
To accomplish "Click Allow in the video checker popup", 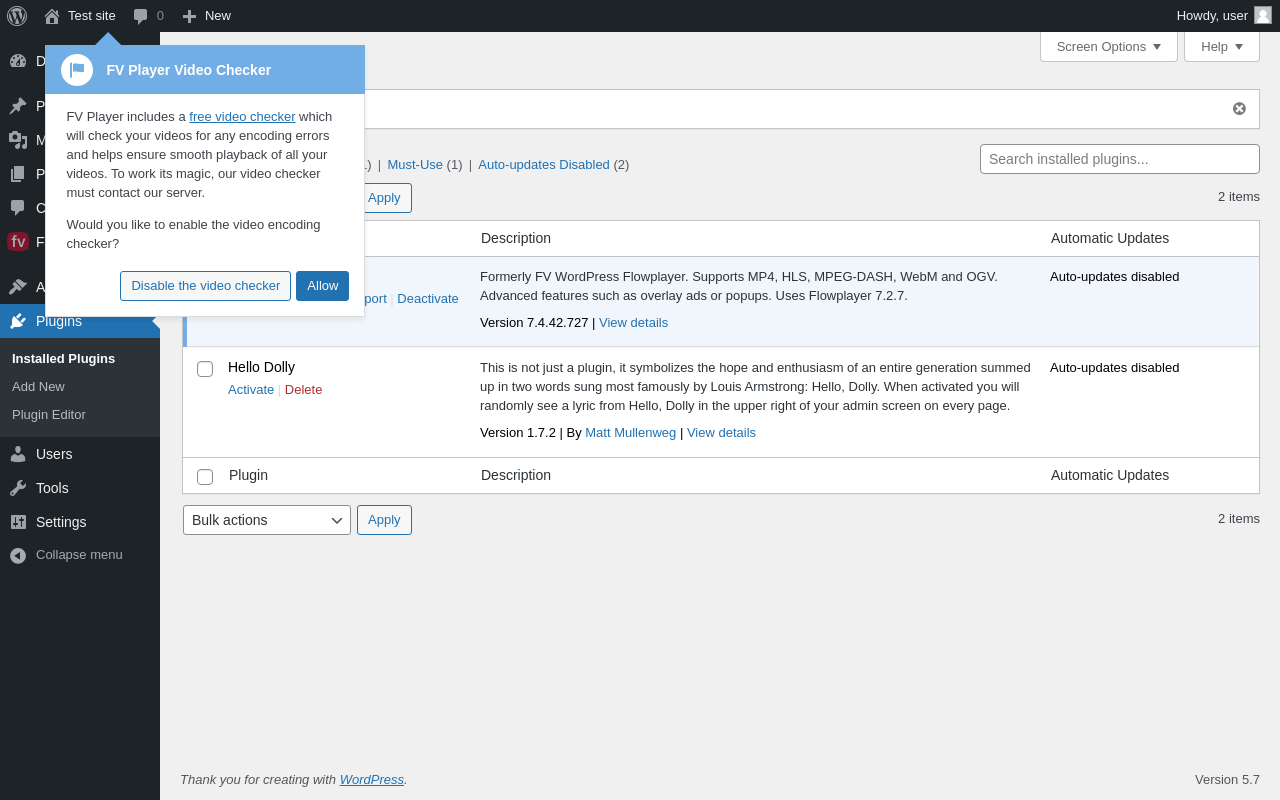I will tap(322, 286).
